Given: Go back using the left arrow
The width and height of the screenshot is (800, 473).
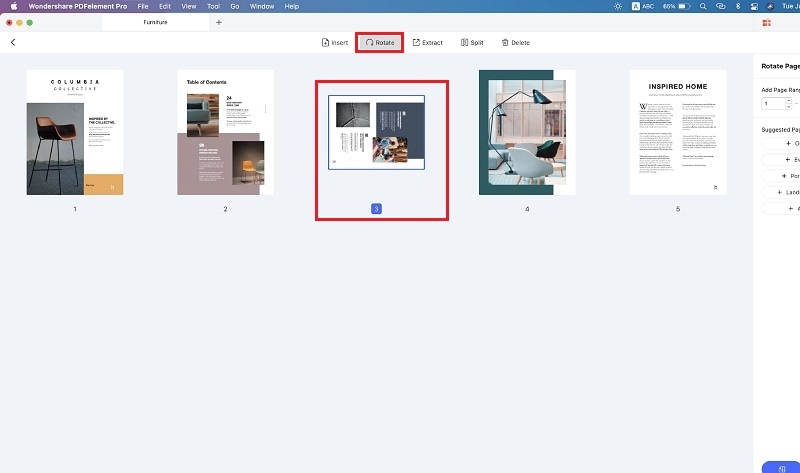Looking at the screenshot, I should click(x=13, y=42).
